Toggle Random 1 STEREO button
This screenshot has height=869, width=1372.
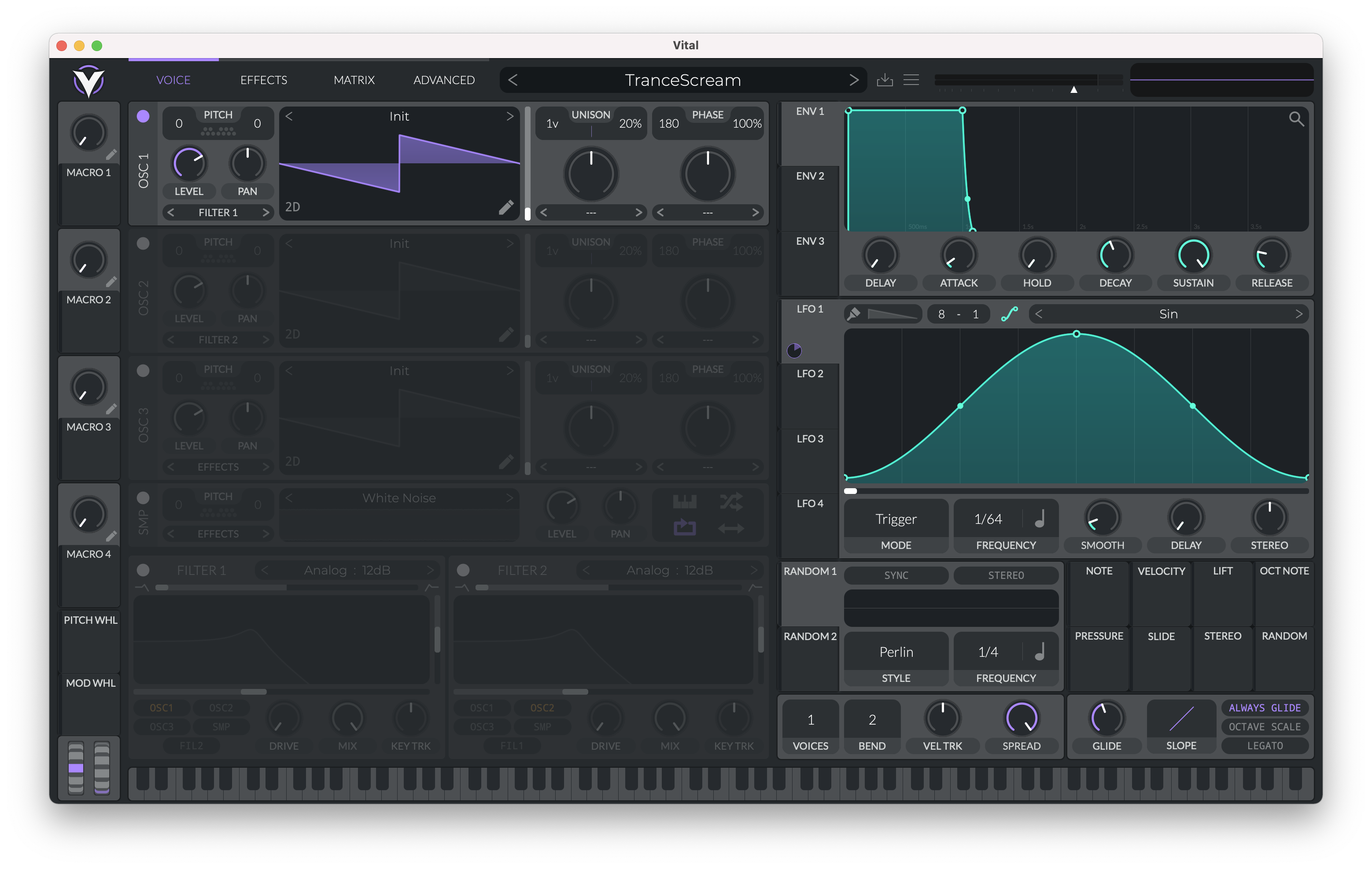pos(1006,575)
